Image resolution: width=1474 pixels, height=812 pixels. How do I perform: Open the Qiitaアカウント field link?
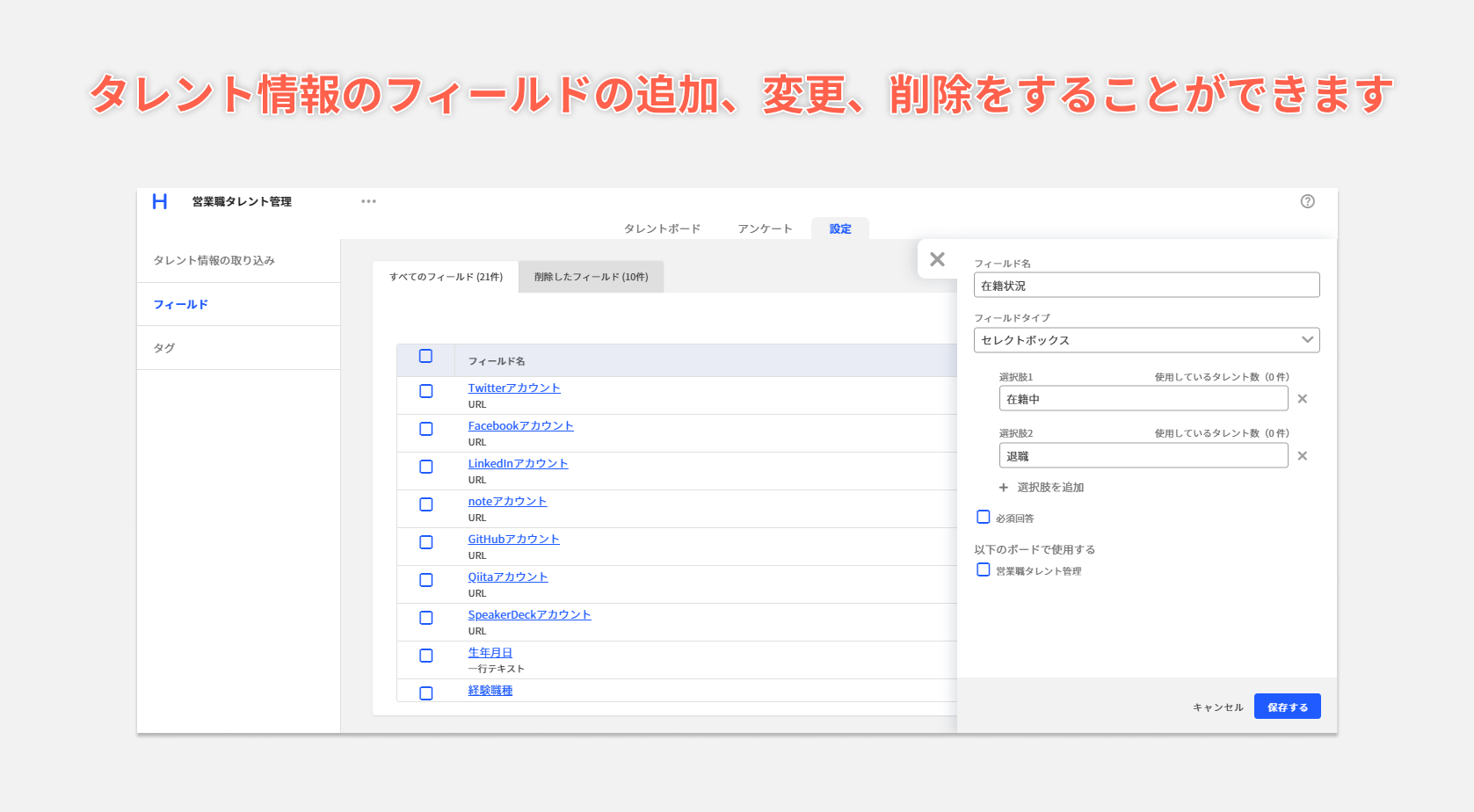click(508, 576)
